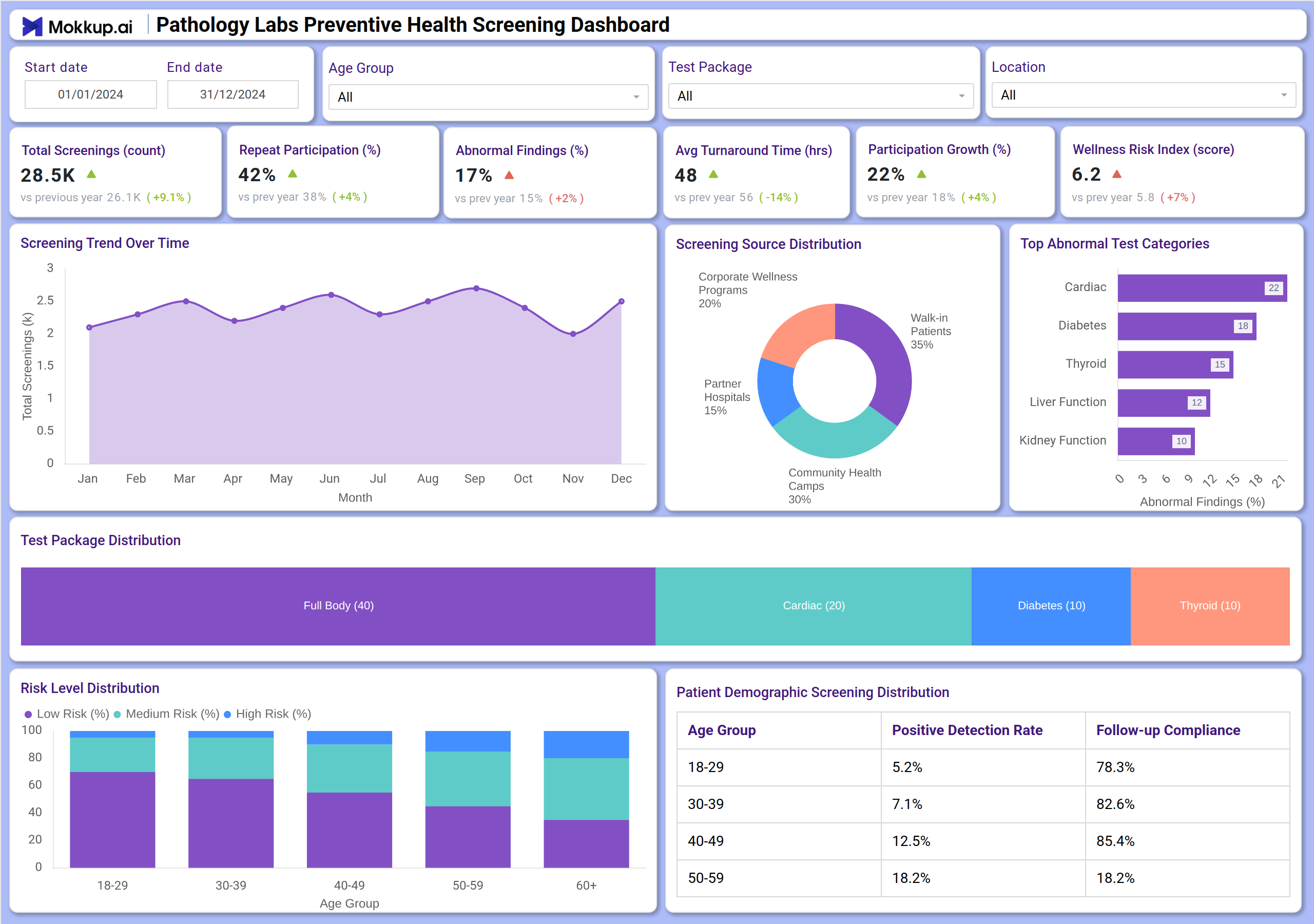1314x924 pixels.
Task: Click the 60+ stacked risk bar
Action: (586, 799)
